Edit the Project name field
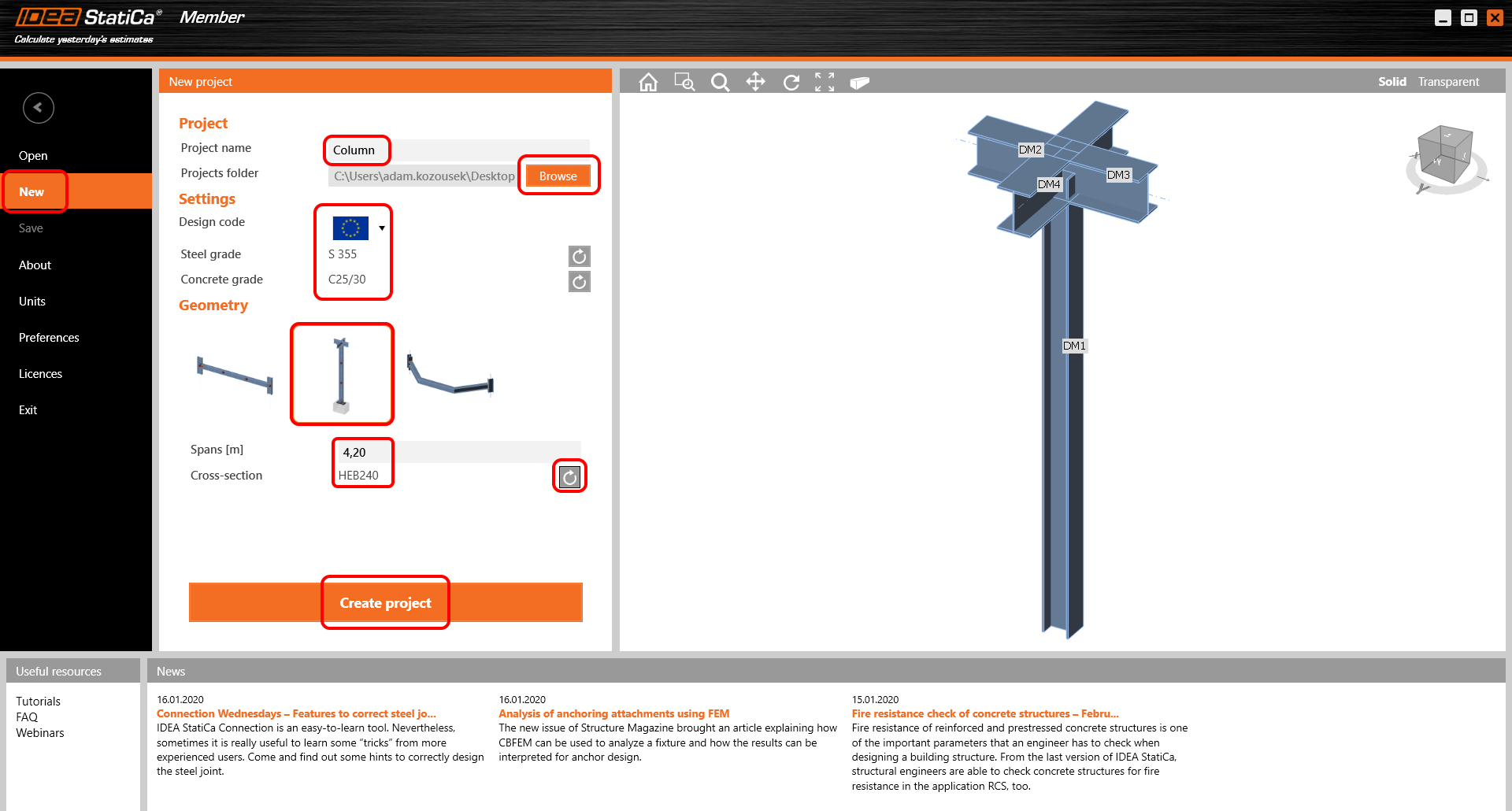This screenshot has height=811, width=1512. (458, 150)
